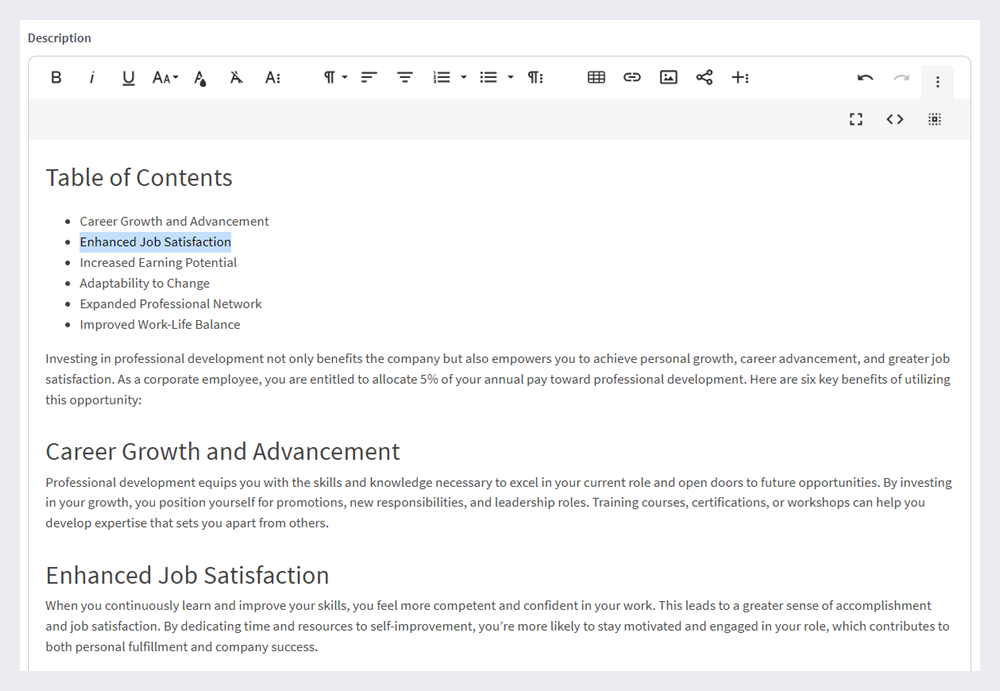Open the text color picker
This screenshot has height=691, width=1000.
coord(200,78)
